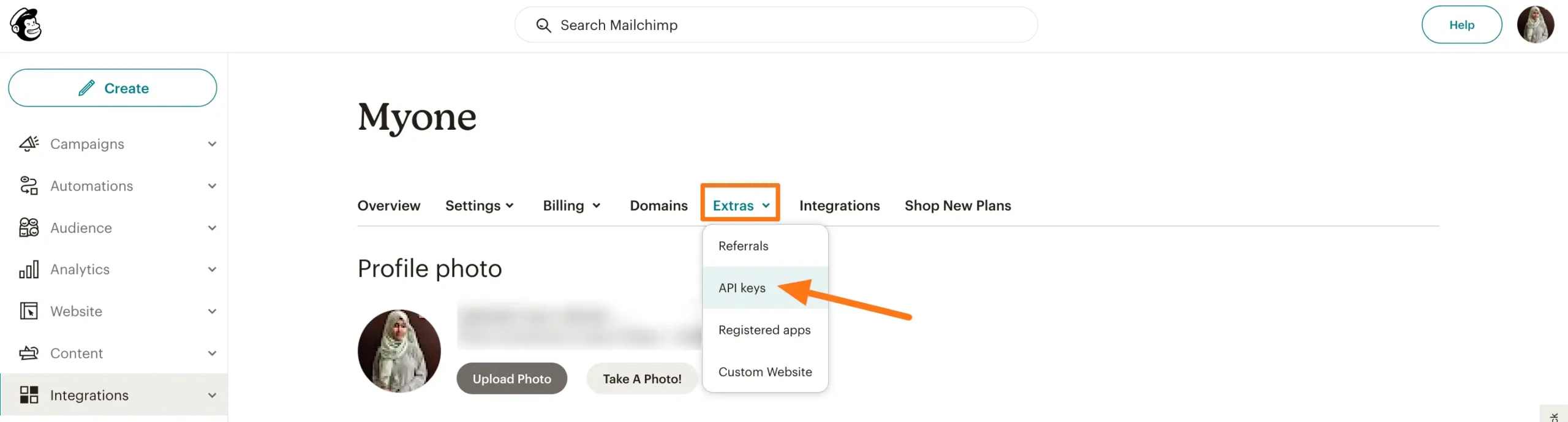Expand the Analytics sidebar chevron

(212, 269)
